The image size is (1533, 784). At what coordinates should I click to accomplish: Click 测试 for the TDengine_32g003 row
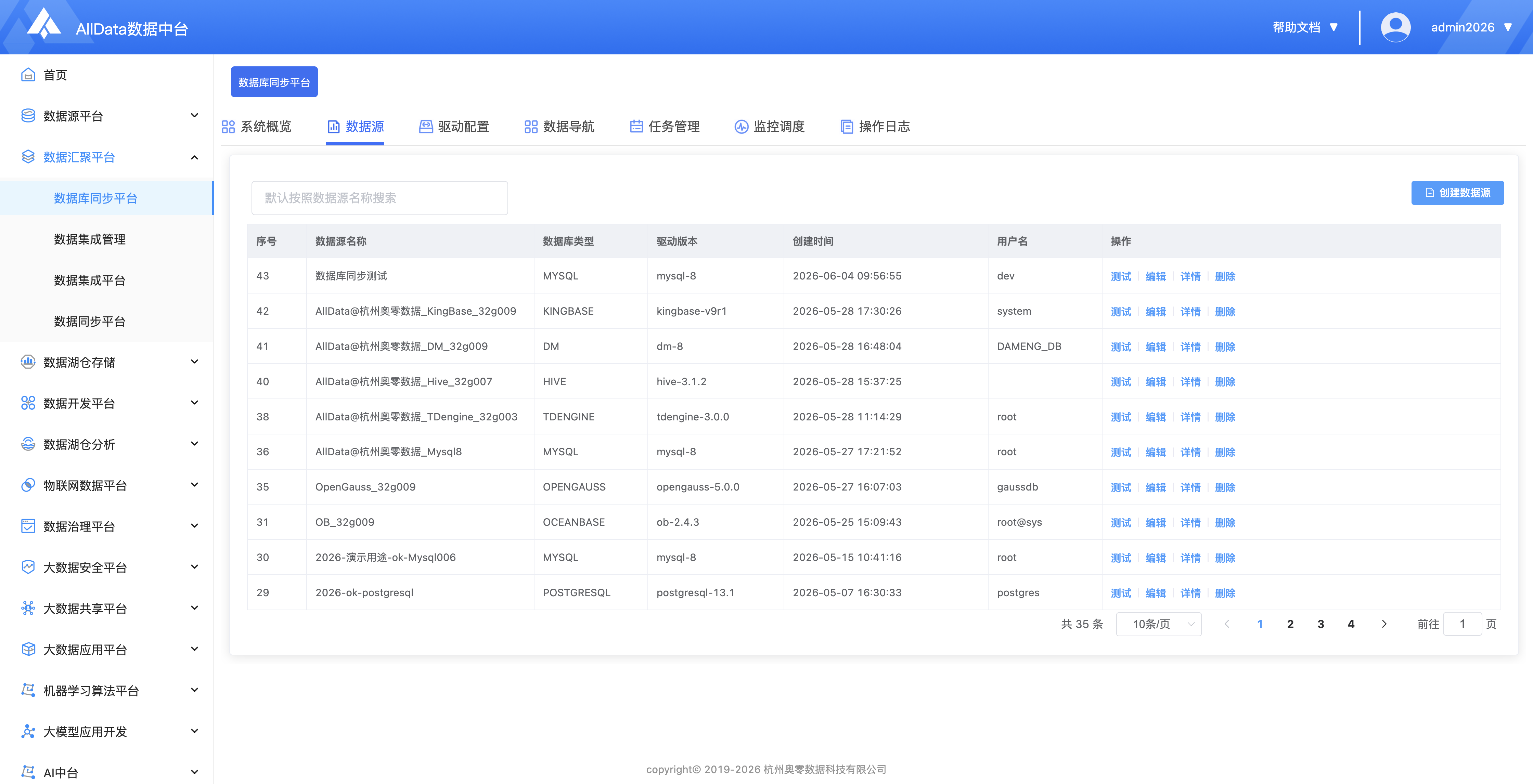1121,417
